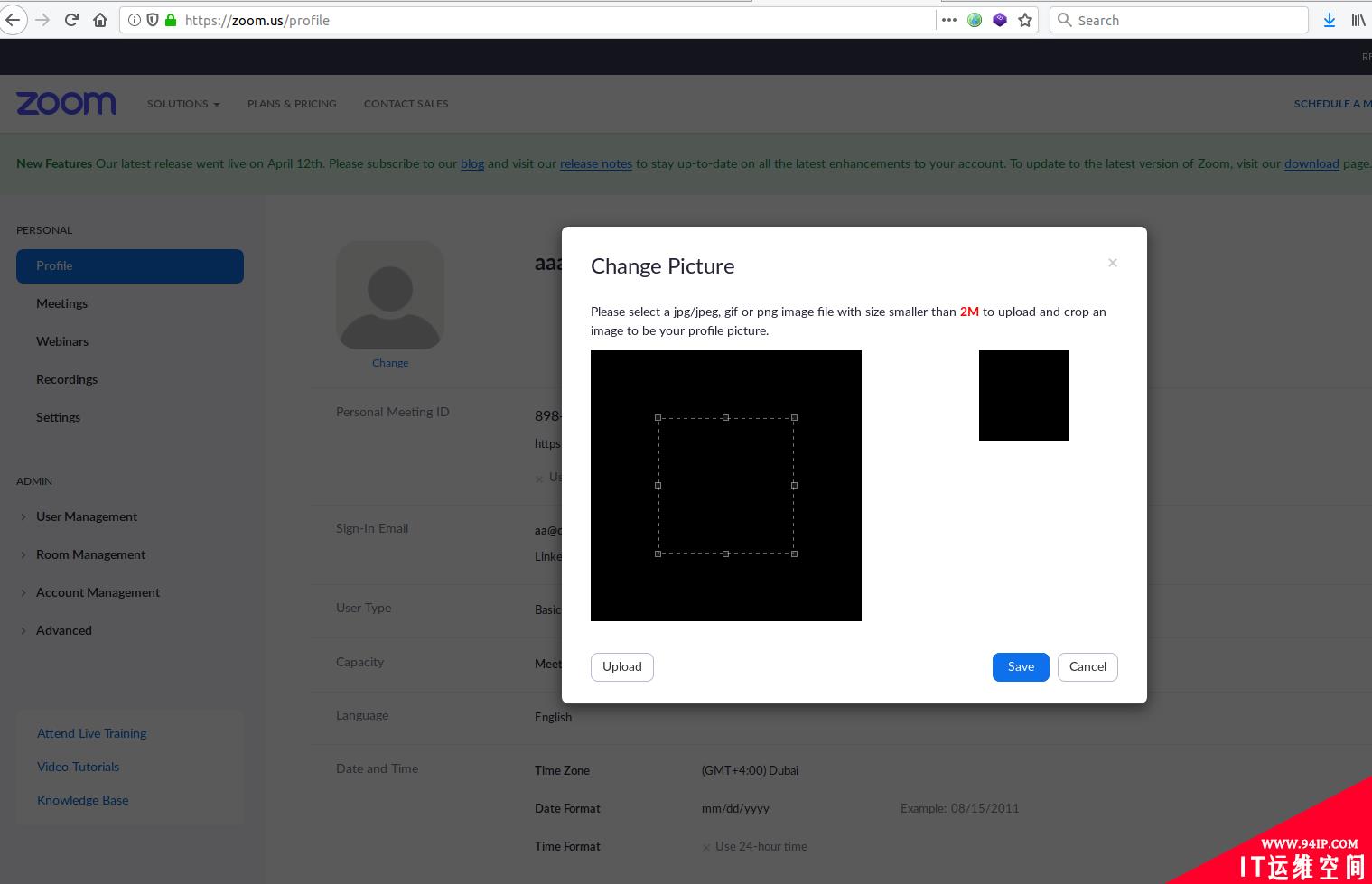
Task: Open Recordings in the sidebar
Action: 67,379
